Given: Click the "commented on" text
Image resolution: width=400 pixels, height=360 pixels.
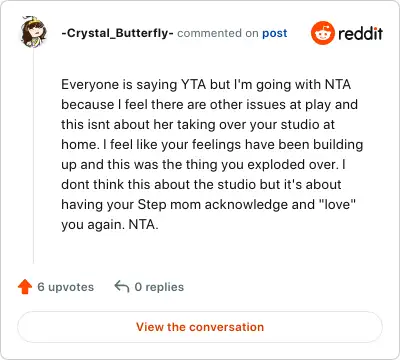Looking at the screenshot, I should click(x=218, y=33).
